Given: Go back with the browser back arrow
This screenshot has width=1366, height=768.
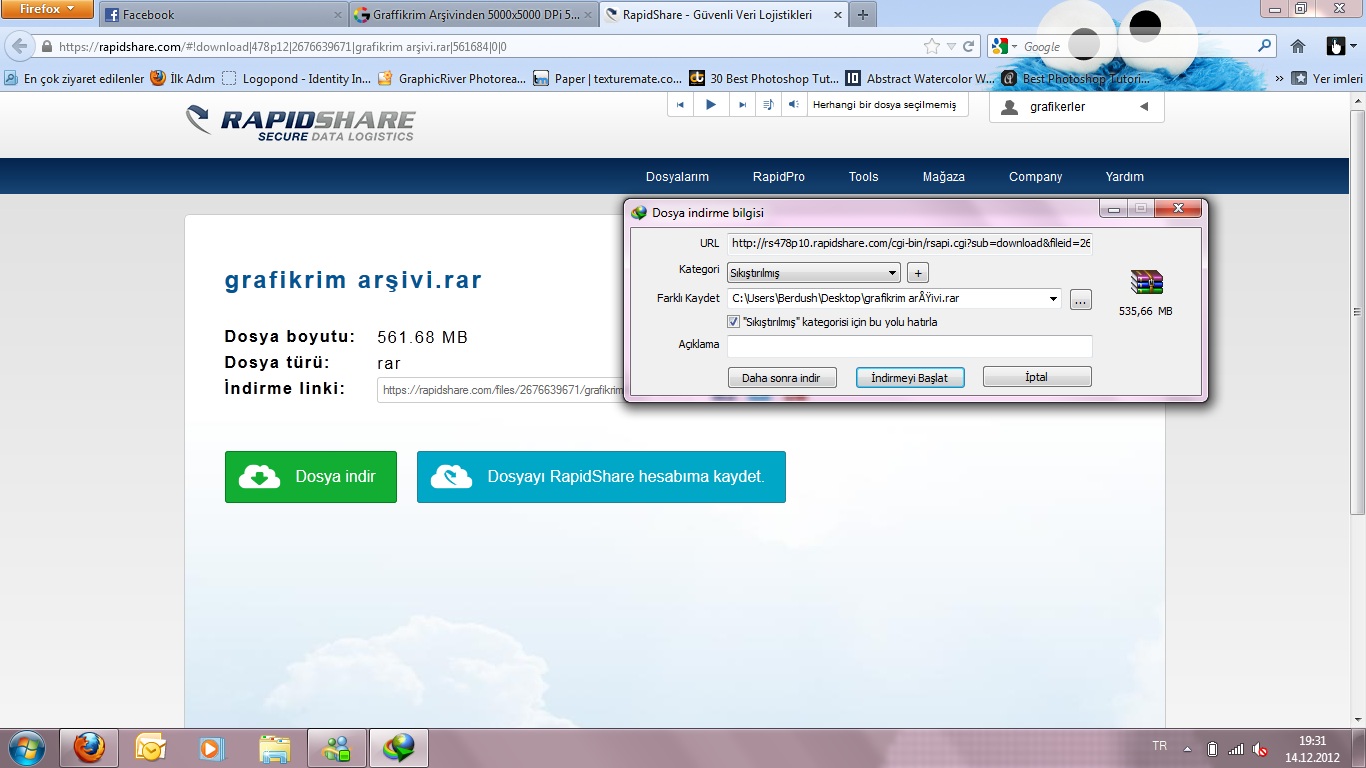Looking at the screenshot, I should click(19, 46).
